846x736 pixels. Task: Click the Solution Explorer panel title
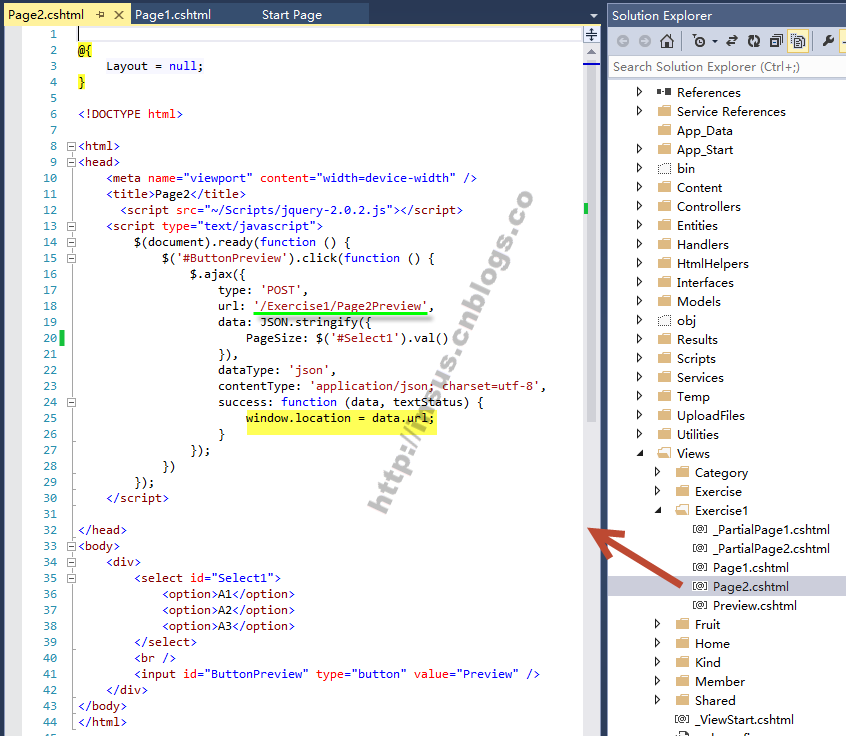click(x=661, y=16)
